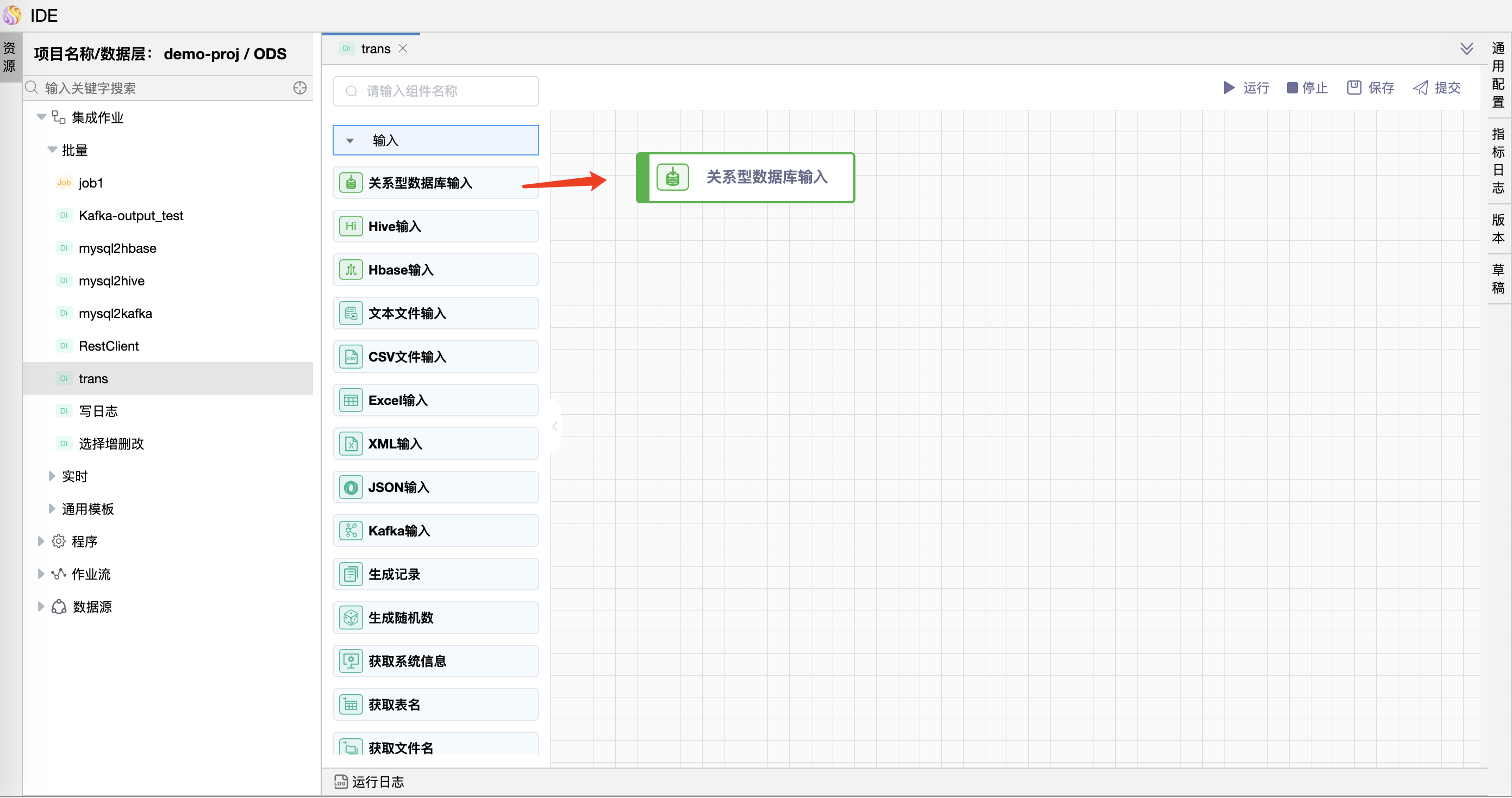Click the component name search field

click(435, 92)
